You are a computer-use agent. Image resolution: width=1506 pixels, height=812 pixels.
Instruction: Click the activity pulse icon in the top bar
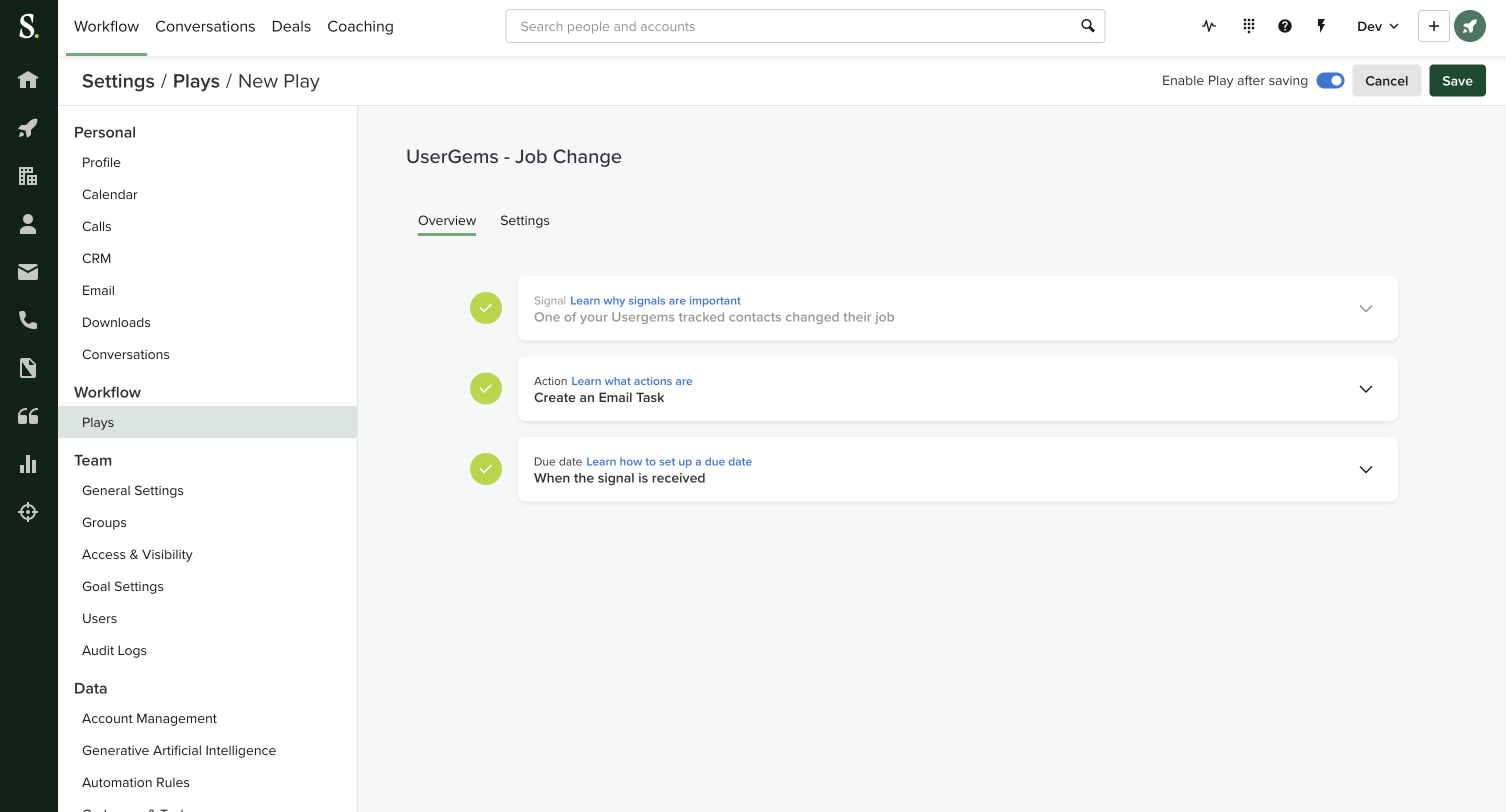1208,26
